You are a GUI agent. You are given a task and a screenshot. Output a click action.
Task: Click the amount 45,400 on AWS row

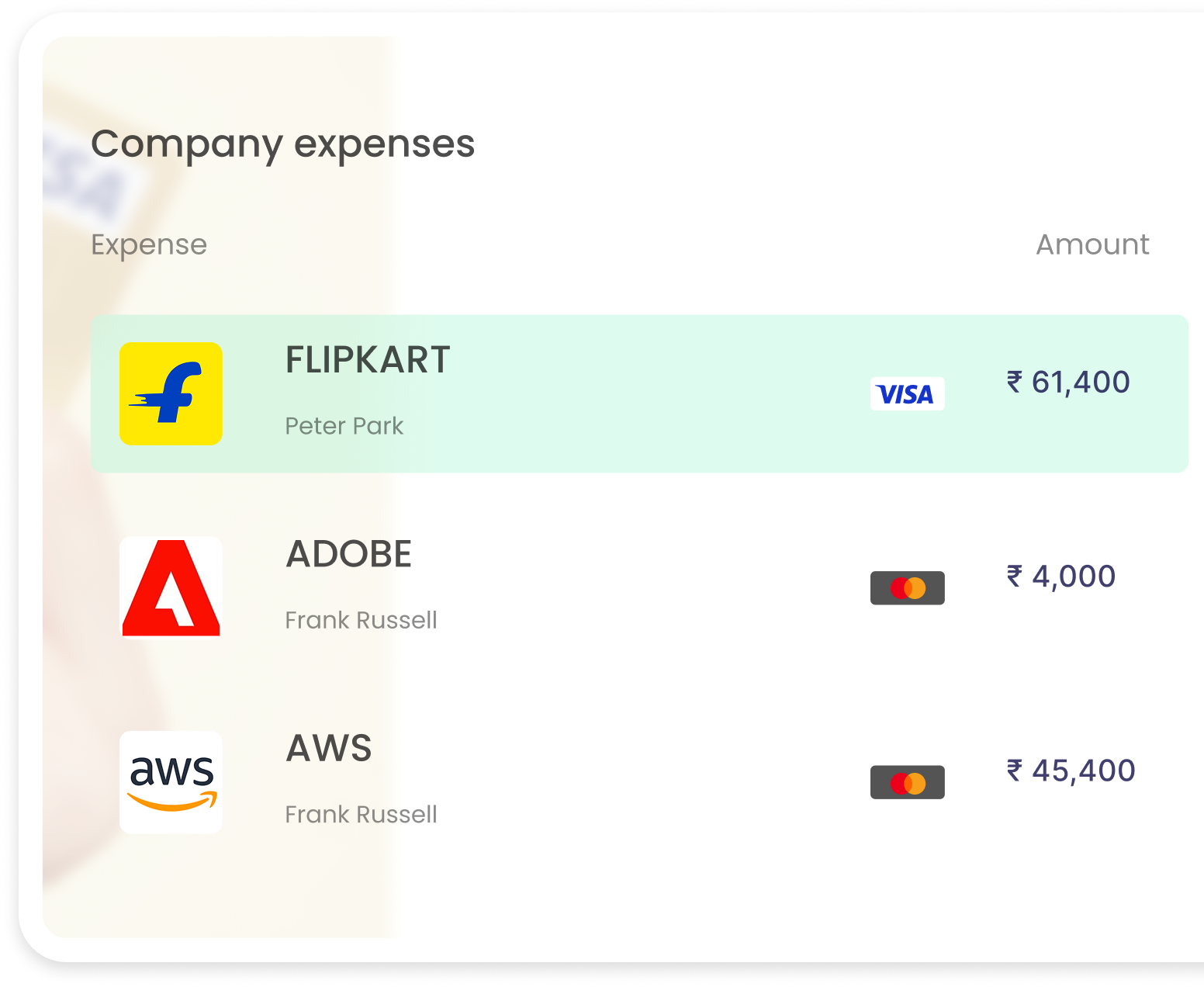click(x=1084, y=770)
